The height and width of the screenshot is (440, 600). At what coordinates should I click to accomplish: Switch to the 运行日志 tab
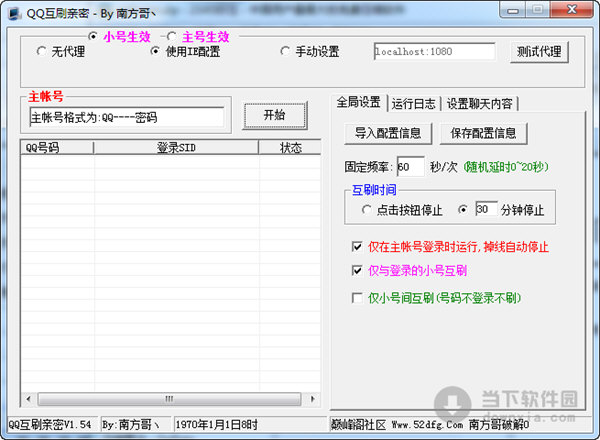[415, 103]
